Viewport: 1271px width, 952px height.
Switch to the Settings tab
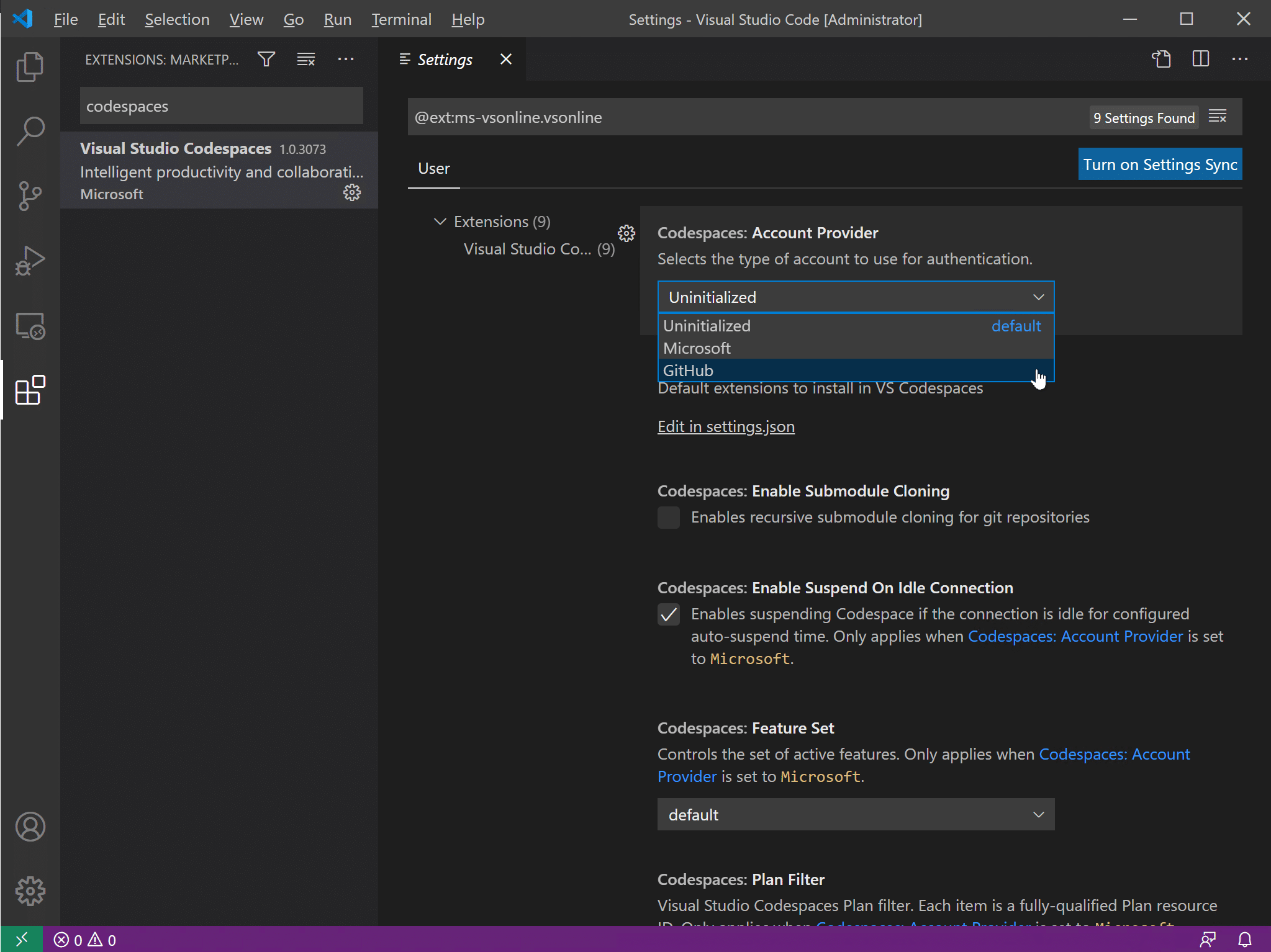coord(445,59)
